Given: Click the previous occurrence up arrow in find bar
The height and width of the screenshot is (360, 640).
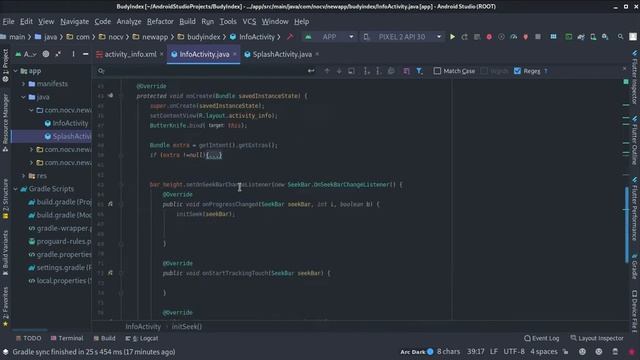Looking at the screenshot, I should pos(327,71).
